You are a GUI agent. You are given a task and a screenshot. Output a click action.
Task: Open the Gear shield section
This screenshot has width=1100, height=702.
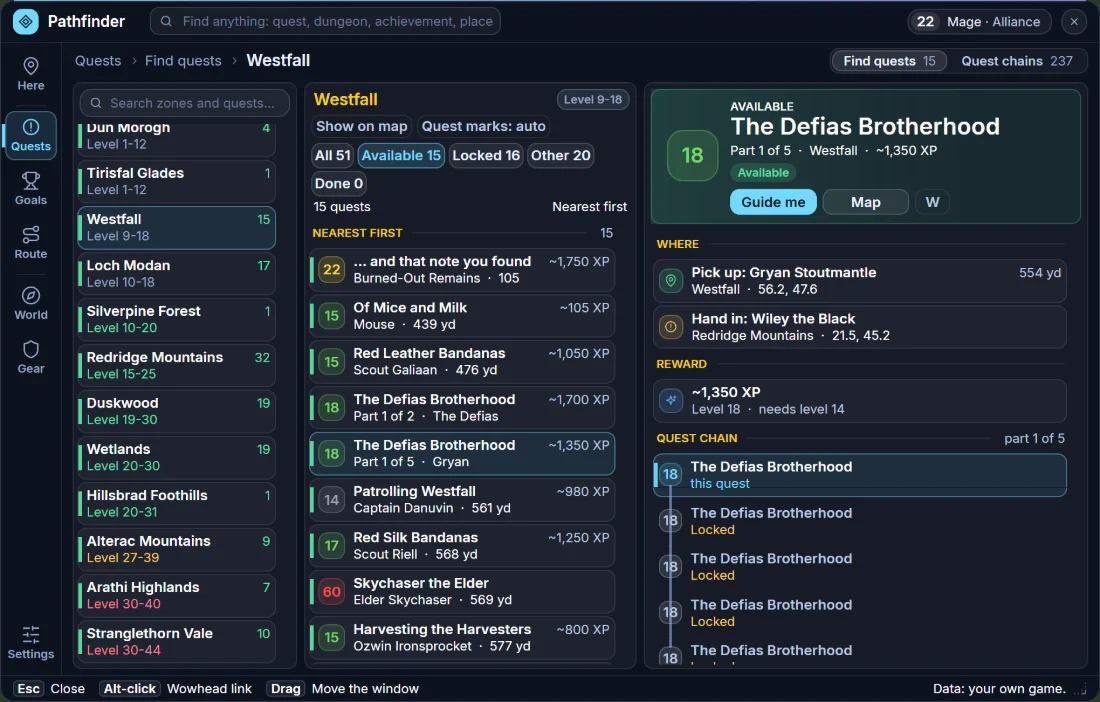click(31, 357)
